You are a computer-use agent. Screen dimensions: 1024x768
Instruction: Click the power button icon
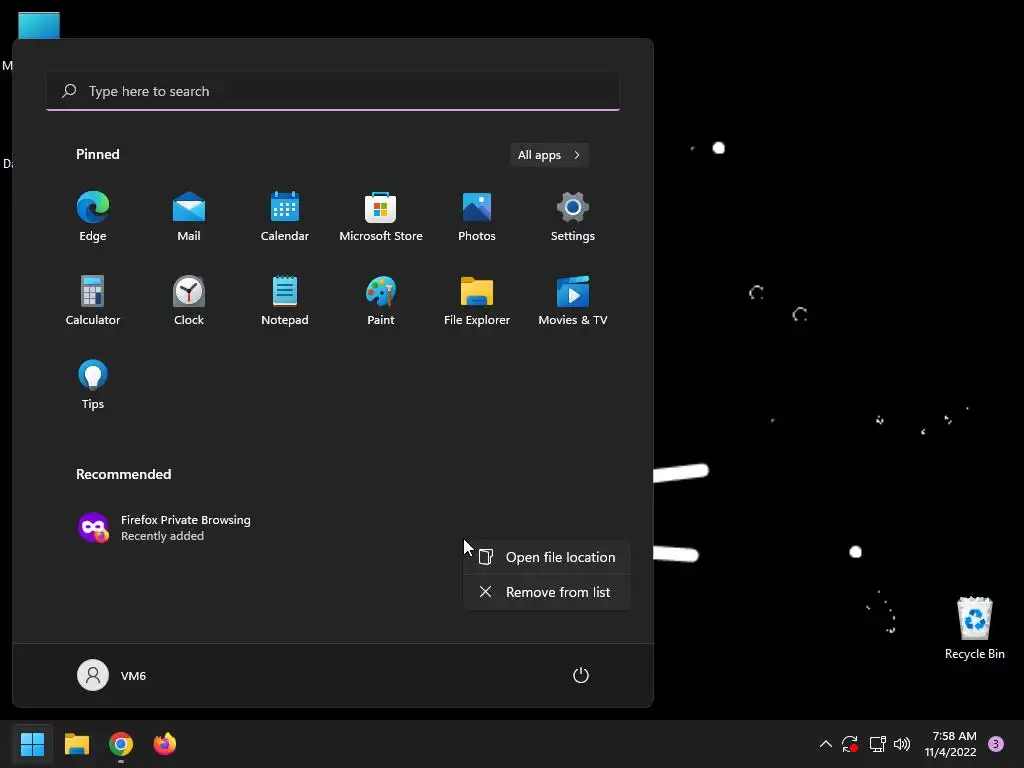(581, 675)
